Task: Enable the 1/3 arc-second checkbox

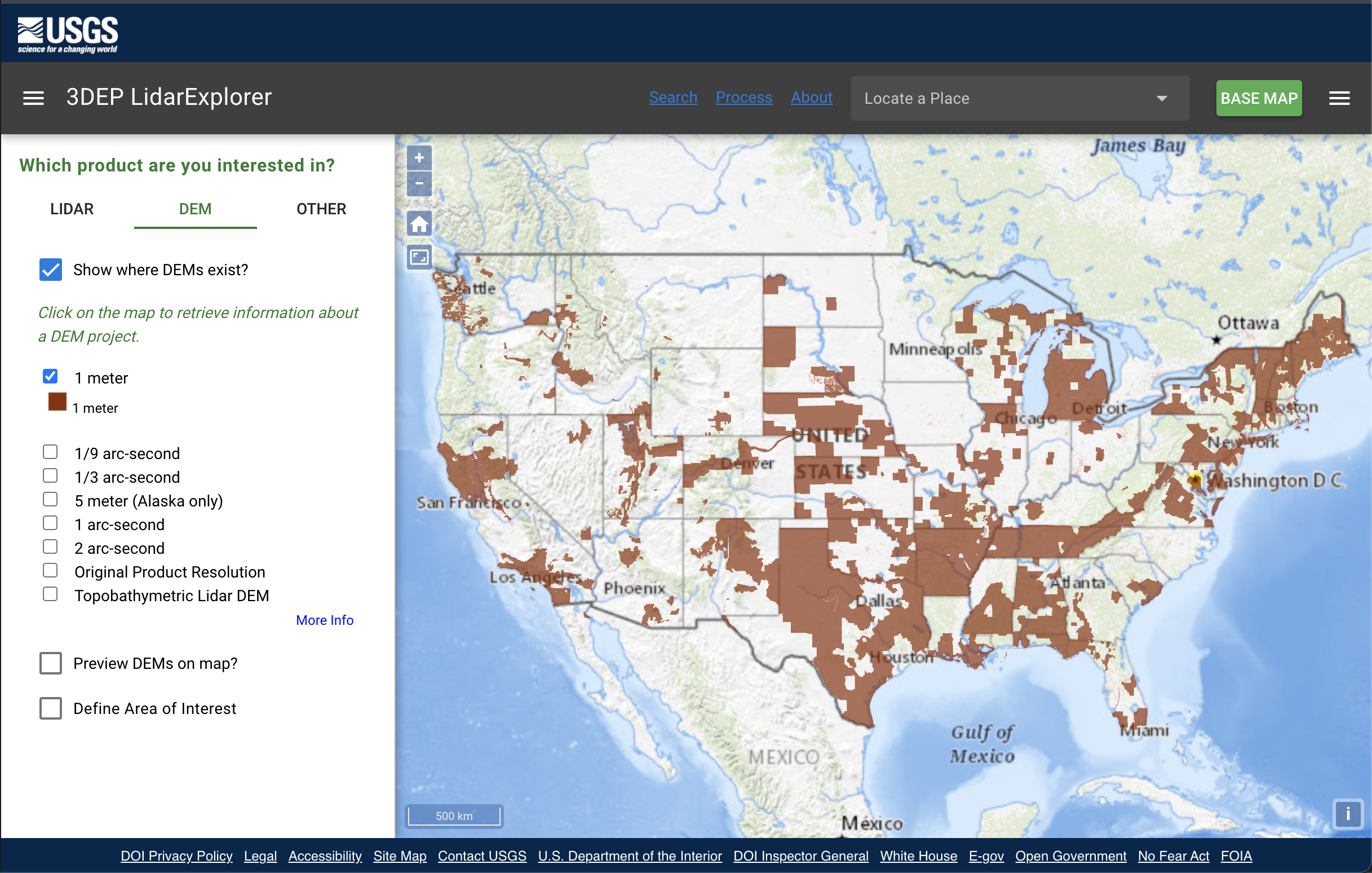Action: coord(50,475)
